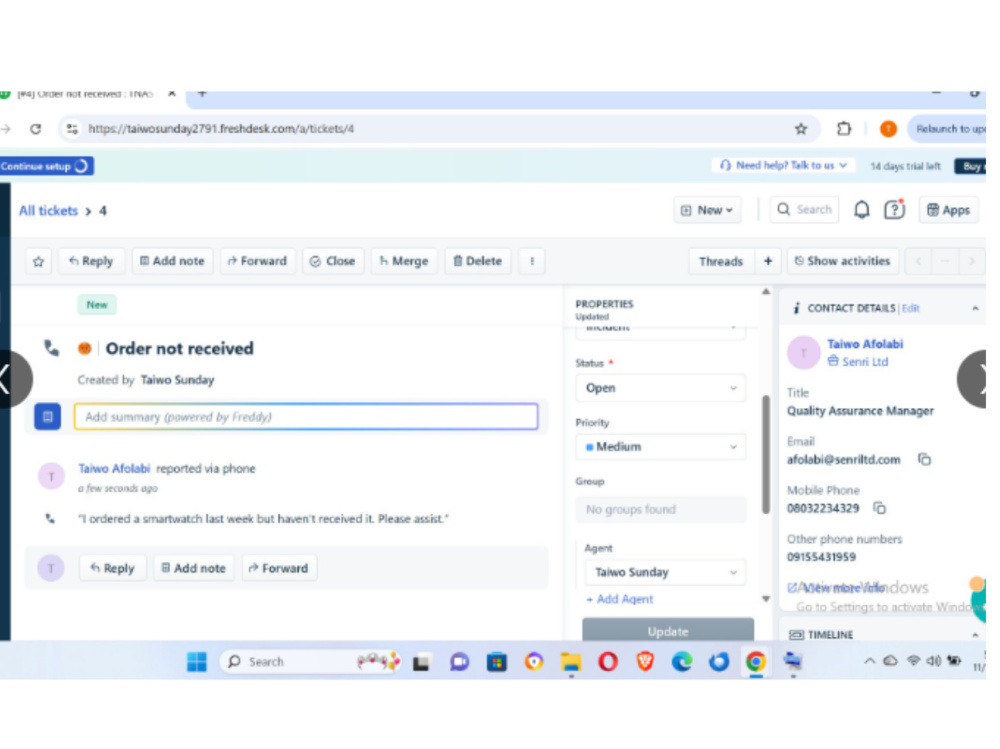Collapse the Timeline section
This screenshot has width=1000, height=749.
click(975, 635)
